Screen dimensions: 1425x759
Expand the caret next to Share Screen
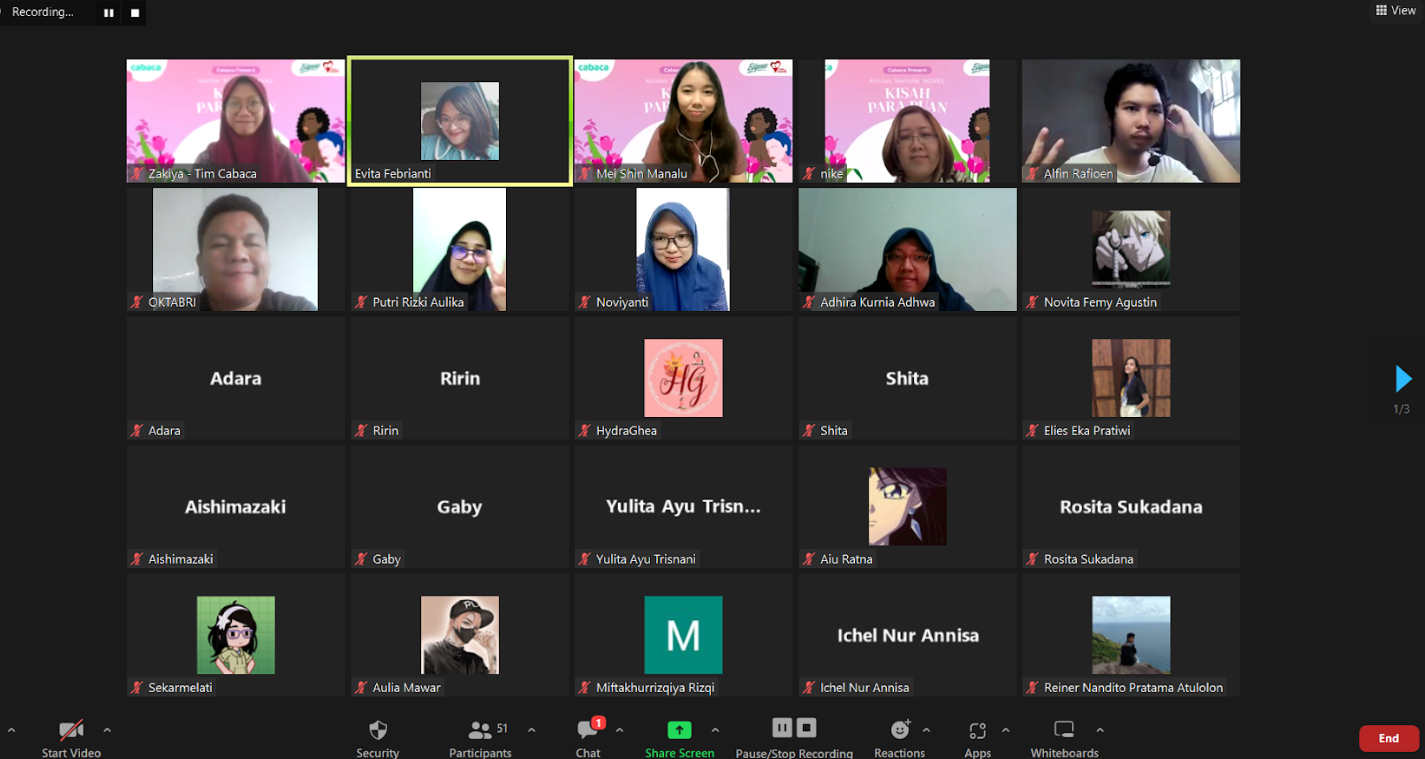pyautogui.click(x=715, y=730)
